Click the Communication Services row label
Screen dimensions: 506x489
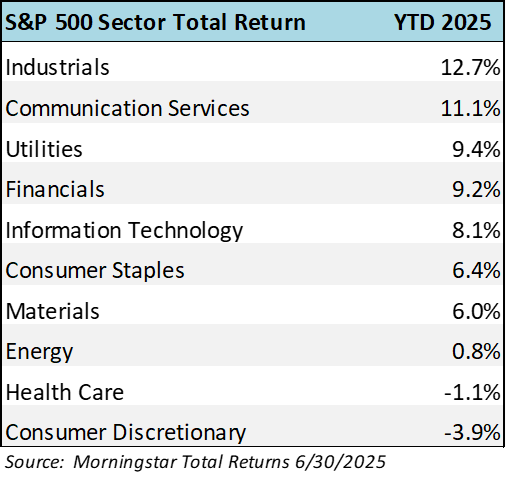pyautogui.click(x=127, y=108)
